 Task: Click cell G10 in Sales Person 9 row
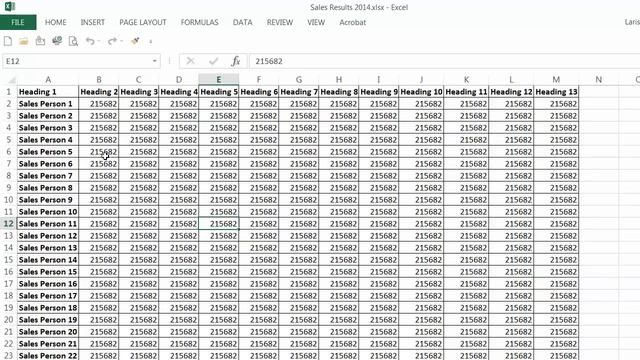click(299, 200)
